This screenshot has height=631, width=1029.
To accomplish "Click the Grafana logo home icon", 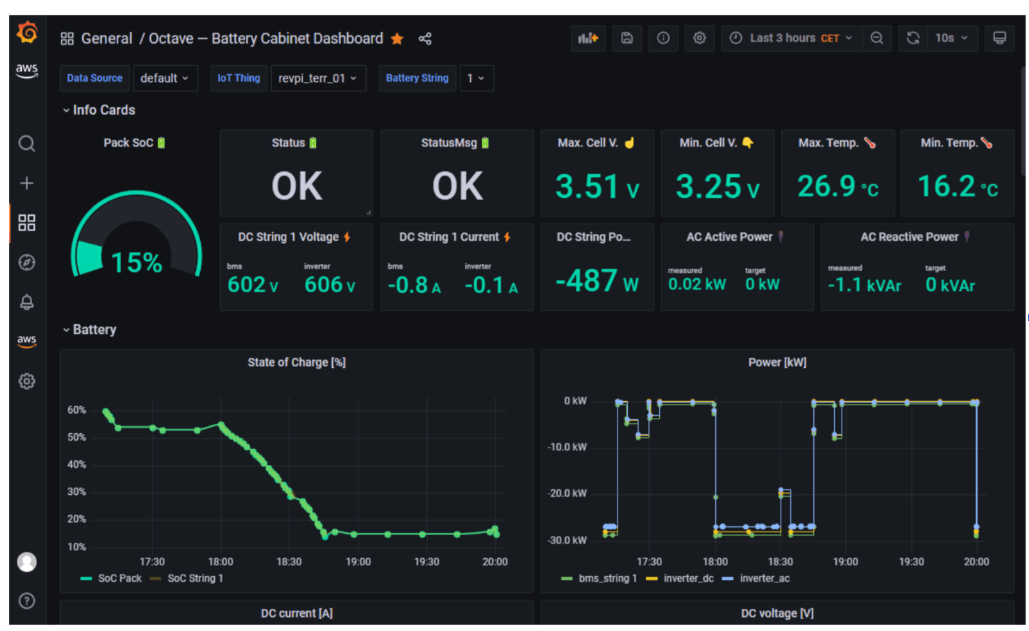I will tap(27, 34).
